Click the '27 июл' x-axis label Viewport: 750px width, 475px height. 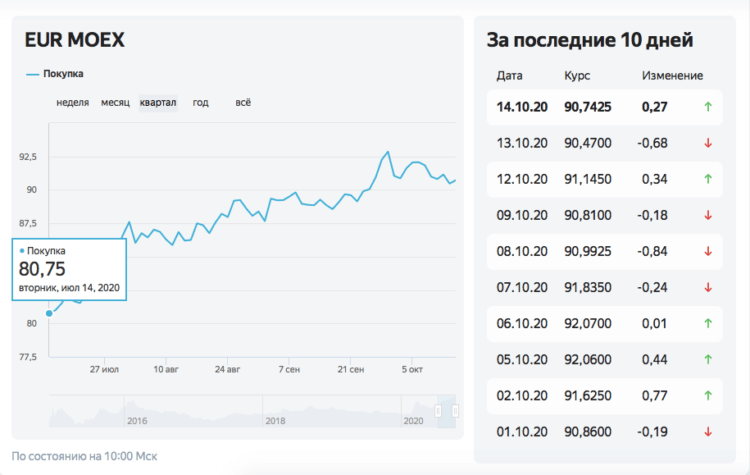pos(104,369)
